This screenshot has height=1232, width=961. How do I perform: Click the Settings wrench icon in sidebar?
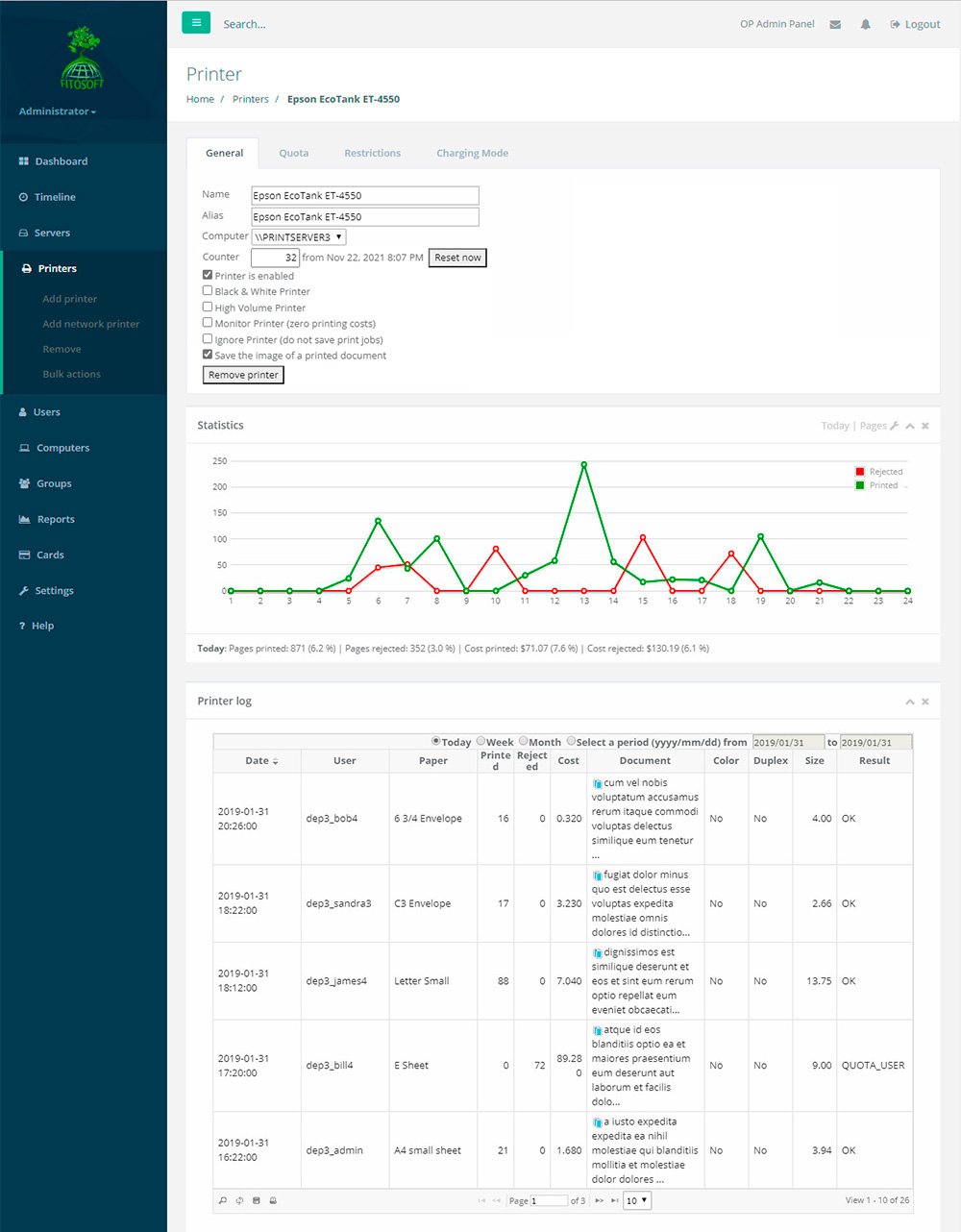(23, 591)
